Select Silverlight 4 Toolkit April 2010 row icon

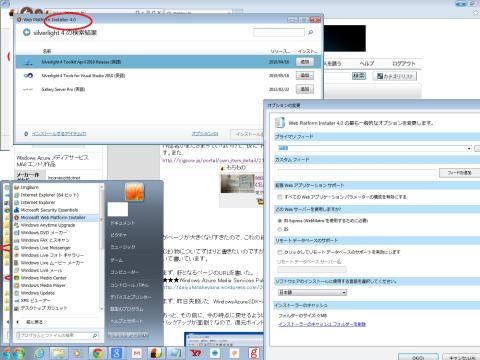tap(28, 62)
